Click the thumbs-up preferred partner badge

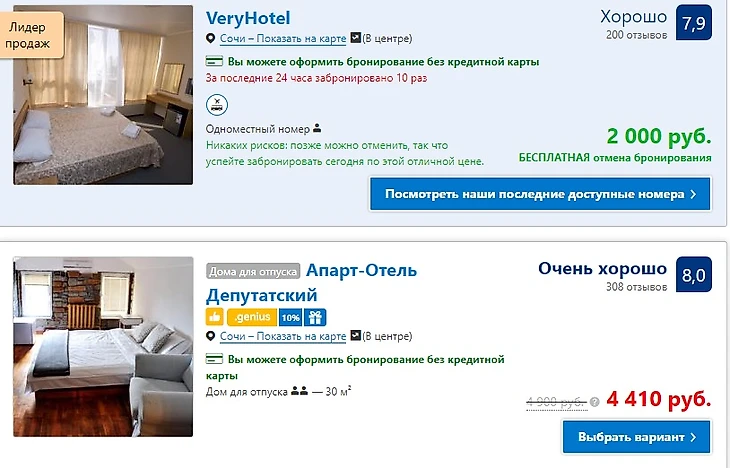click(215, 317)
